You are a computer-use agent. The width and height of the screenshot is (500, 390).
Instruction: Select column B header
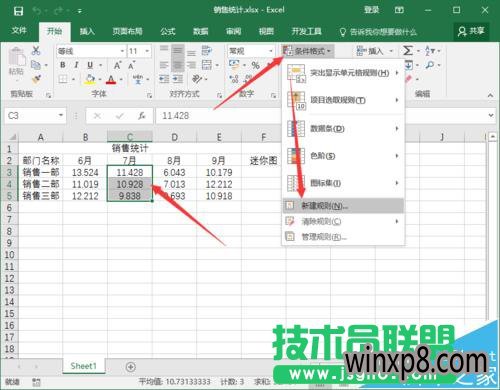[x=85, y=137]
